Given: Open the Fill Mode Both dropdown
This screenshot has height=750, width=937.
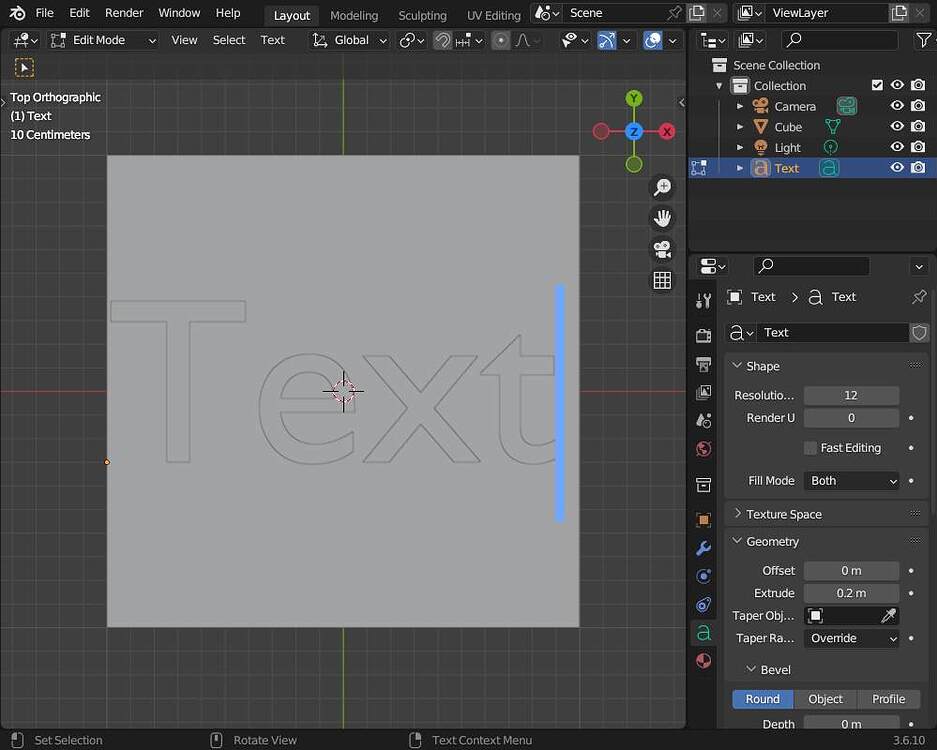Looking at the screenshot, I should [x=852, y=480].
